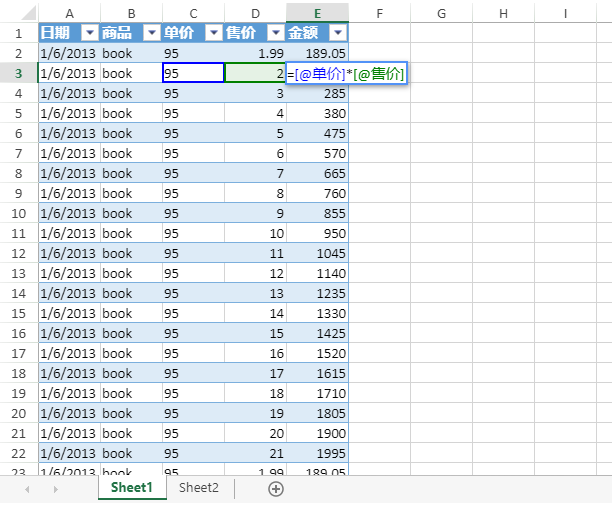Click 售价 cell showing 2 in row 3
This screenshot has width=612, height=531.
point(256,73)
